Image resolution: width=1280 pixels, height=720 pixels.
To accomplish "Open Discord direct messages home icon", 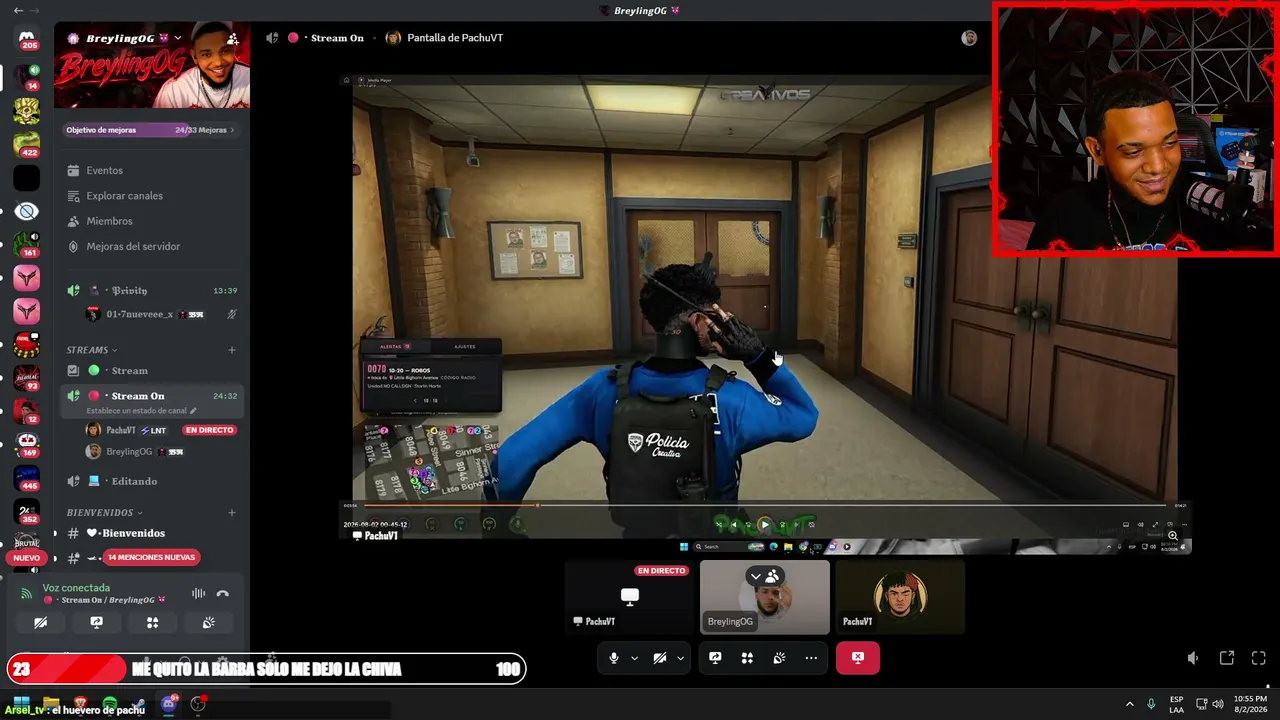I will [27, 38].
